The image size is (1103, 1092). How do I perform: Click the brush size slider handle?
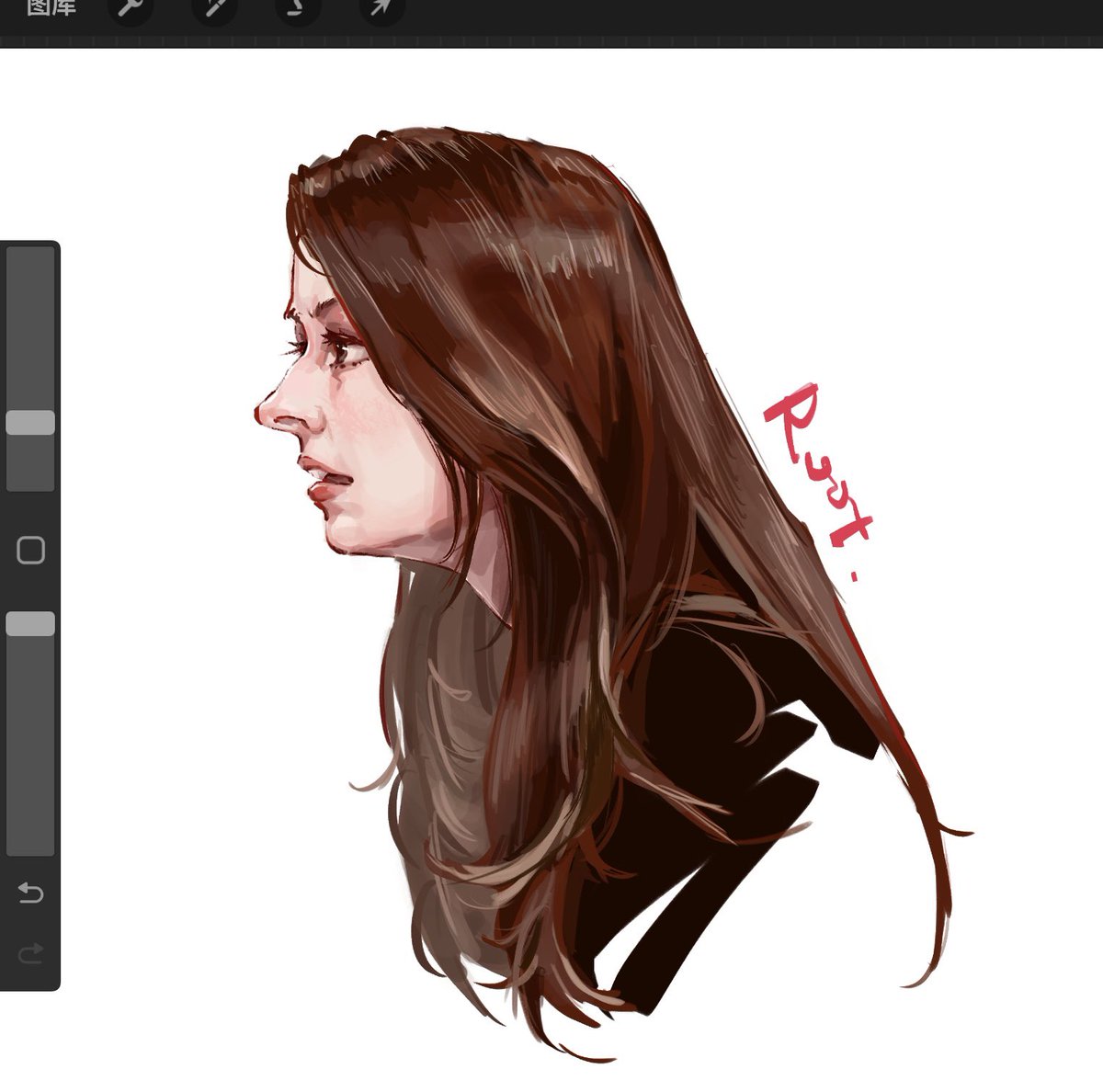pyautogui.click(x=30, y=423)
